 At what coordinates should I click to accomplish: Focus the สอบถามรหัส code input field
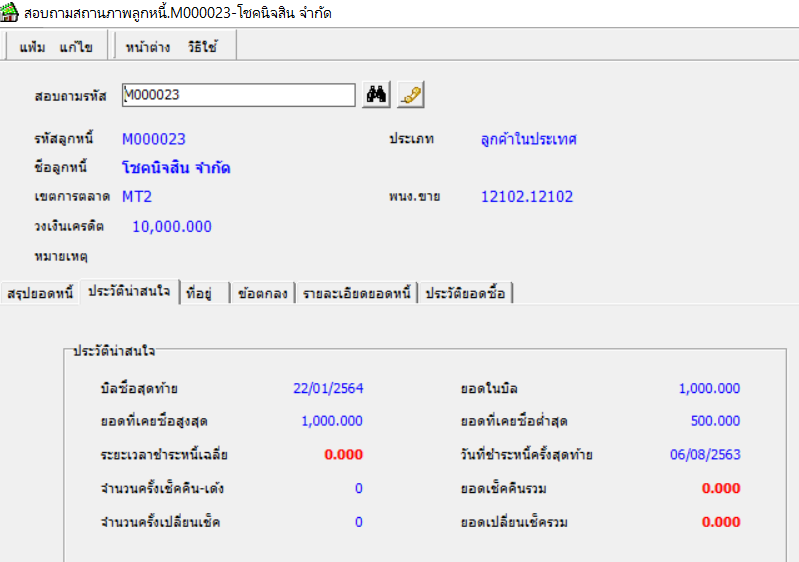point(238,95)
